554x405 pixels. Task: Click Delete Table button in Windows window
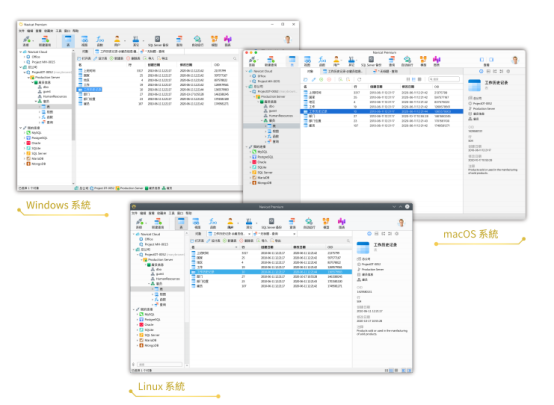coord(134,58)
